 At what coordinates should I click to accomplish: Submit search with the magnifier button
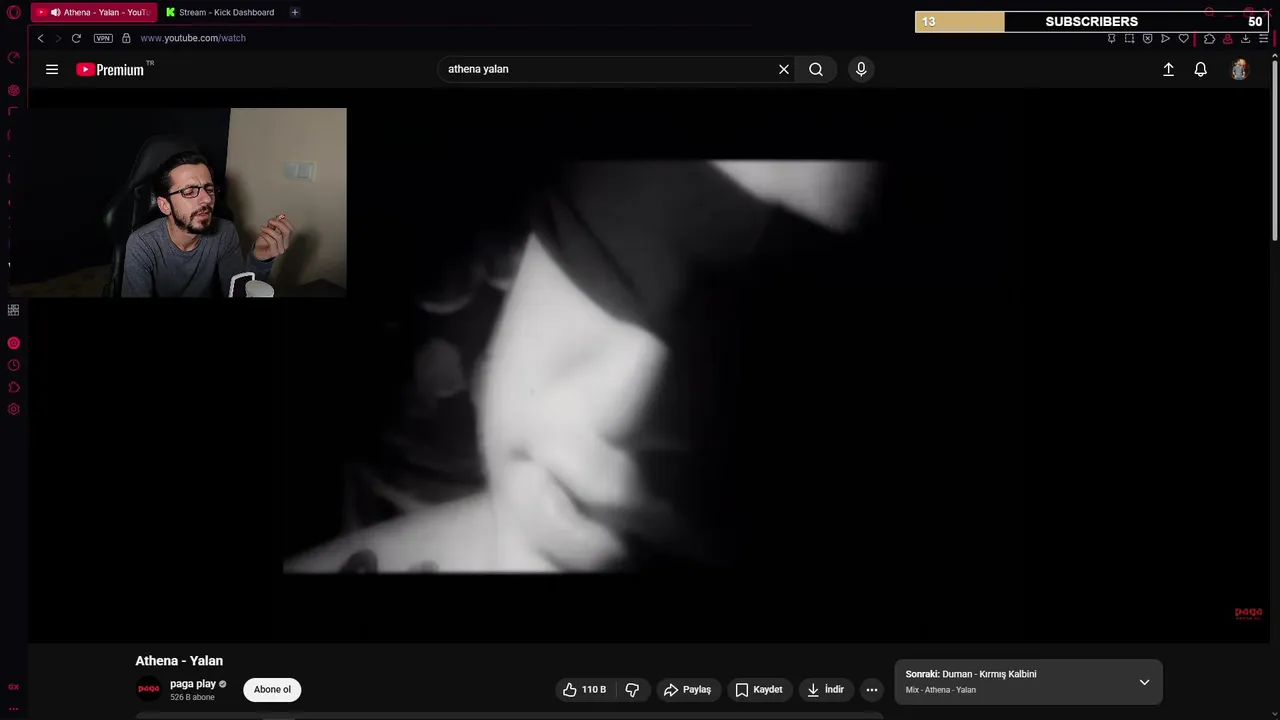tap(816, 69)
